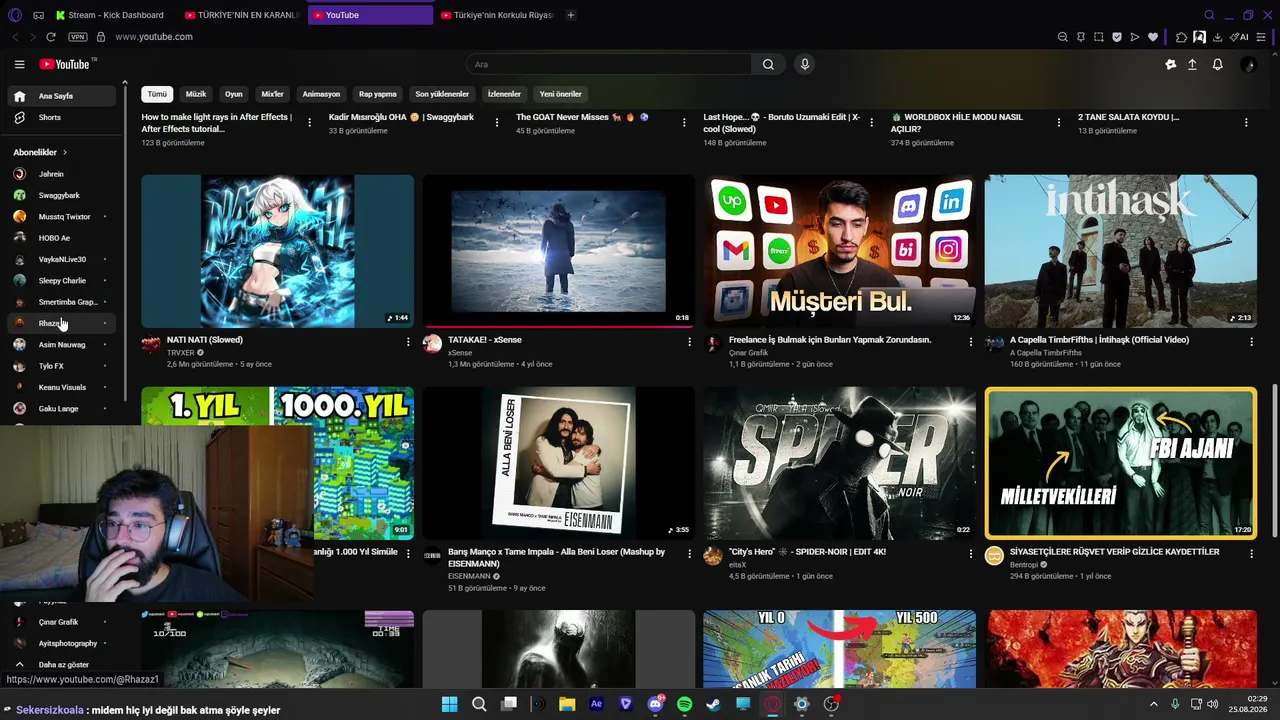1280x720 pixels.
Task: Select the Oyun filter chip
Action: [x=234, y=94]
